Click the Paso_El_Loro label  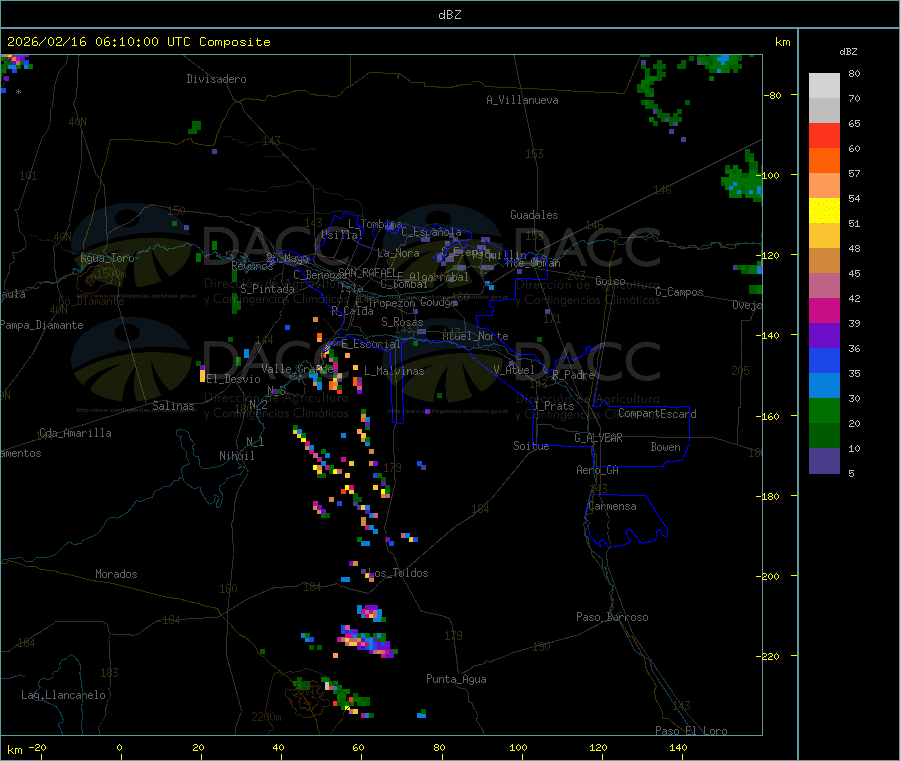click(x=691, y=731)
